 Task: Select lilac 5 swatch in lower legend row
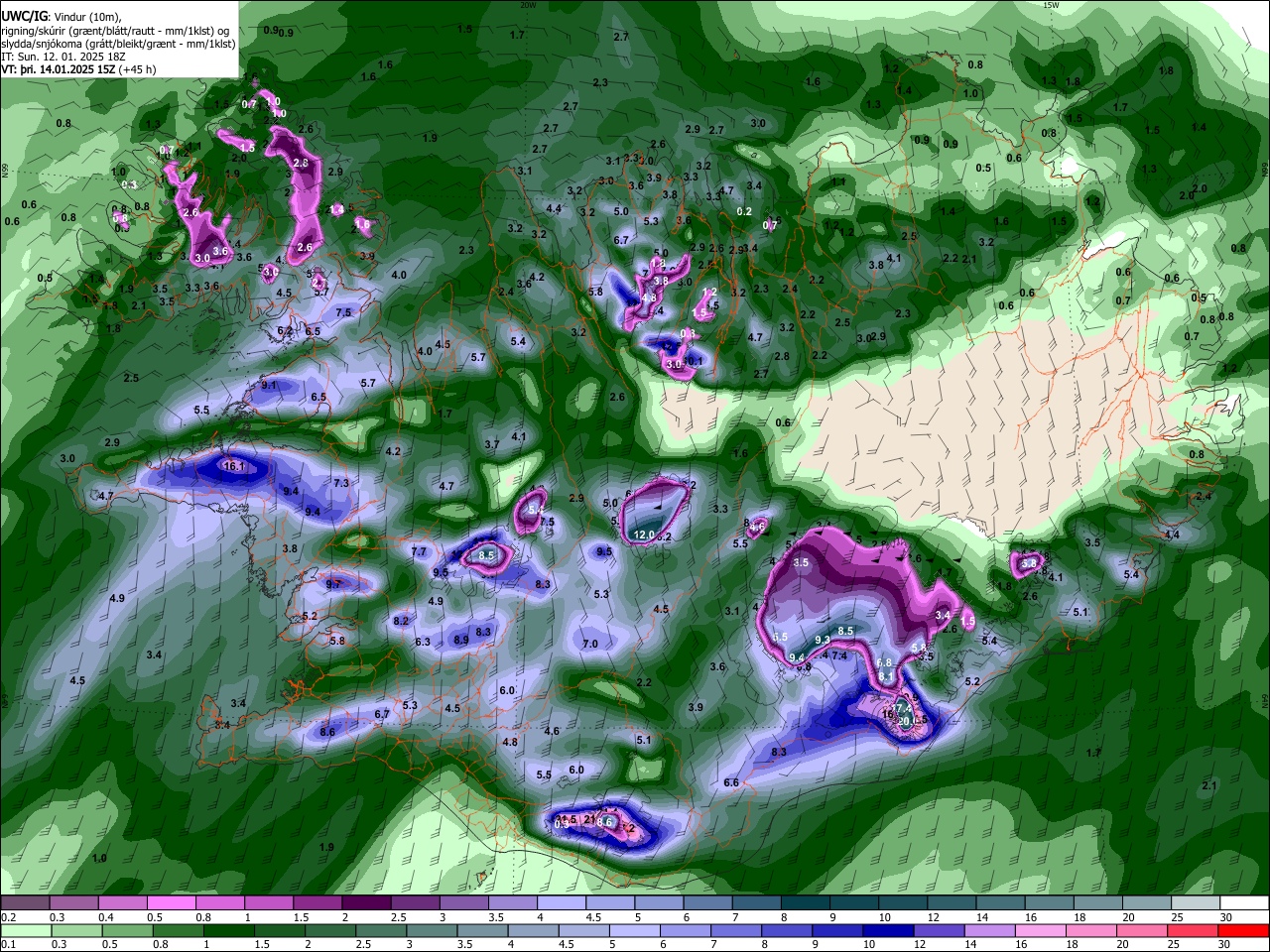tap(633, 930)
